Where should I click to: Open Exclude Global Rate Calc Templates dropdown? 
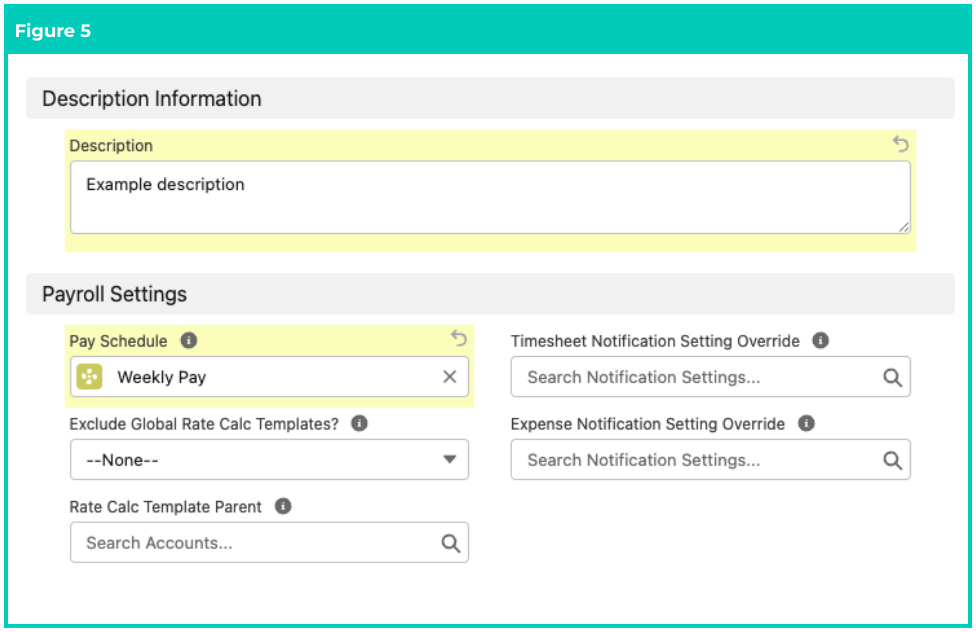[x=270, y=460]
